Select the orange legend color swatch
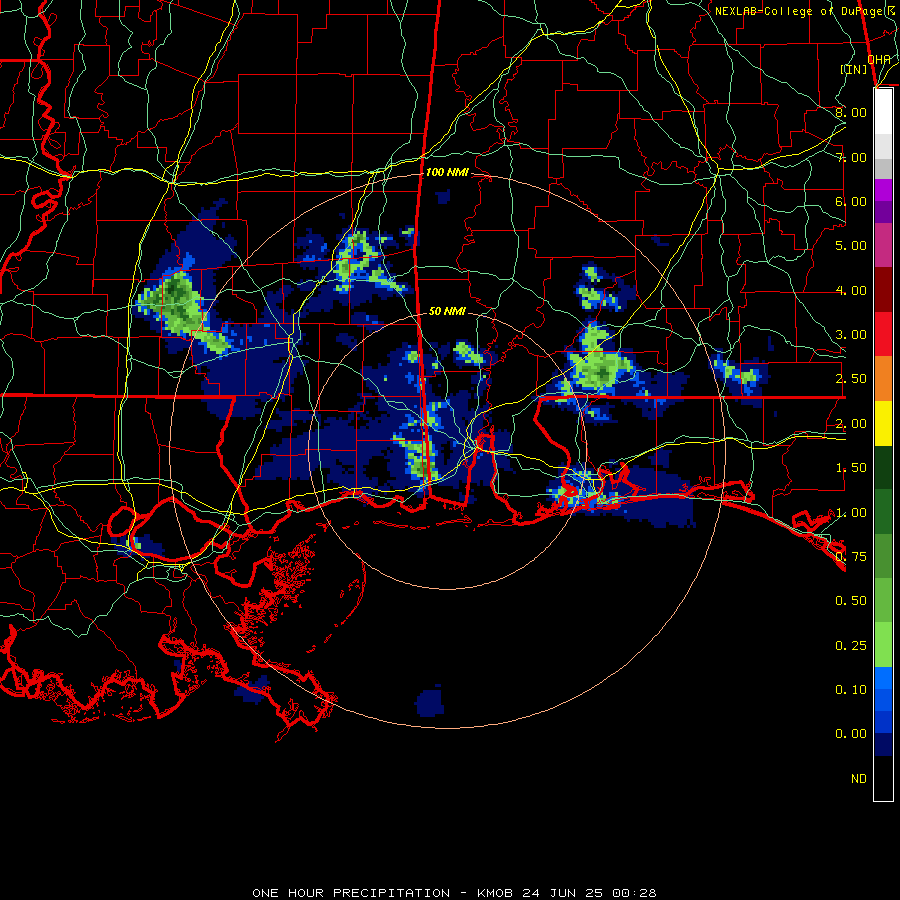 click(x=883, y=379)
